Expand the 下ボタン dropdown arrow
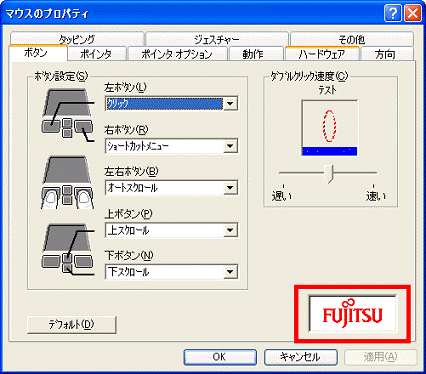Screen dimensions: 426x374 coord(230,272)
